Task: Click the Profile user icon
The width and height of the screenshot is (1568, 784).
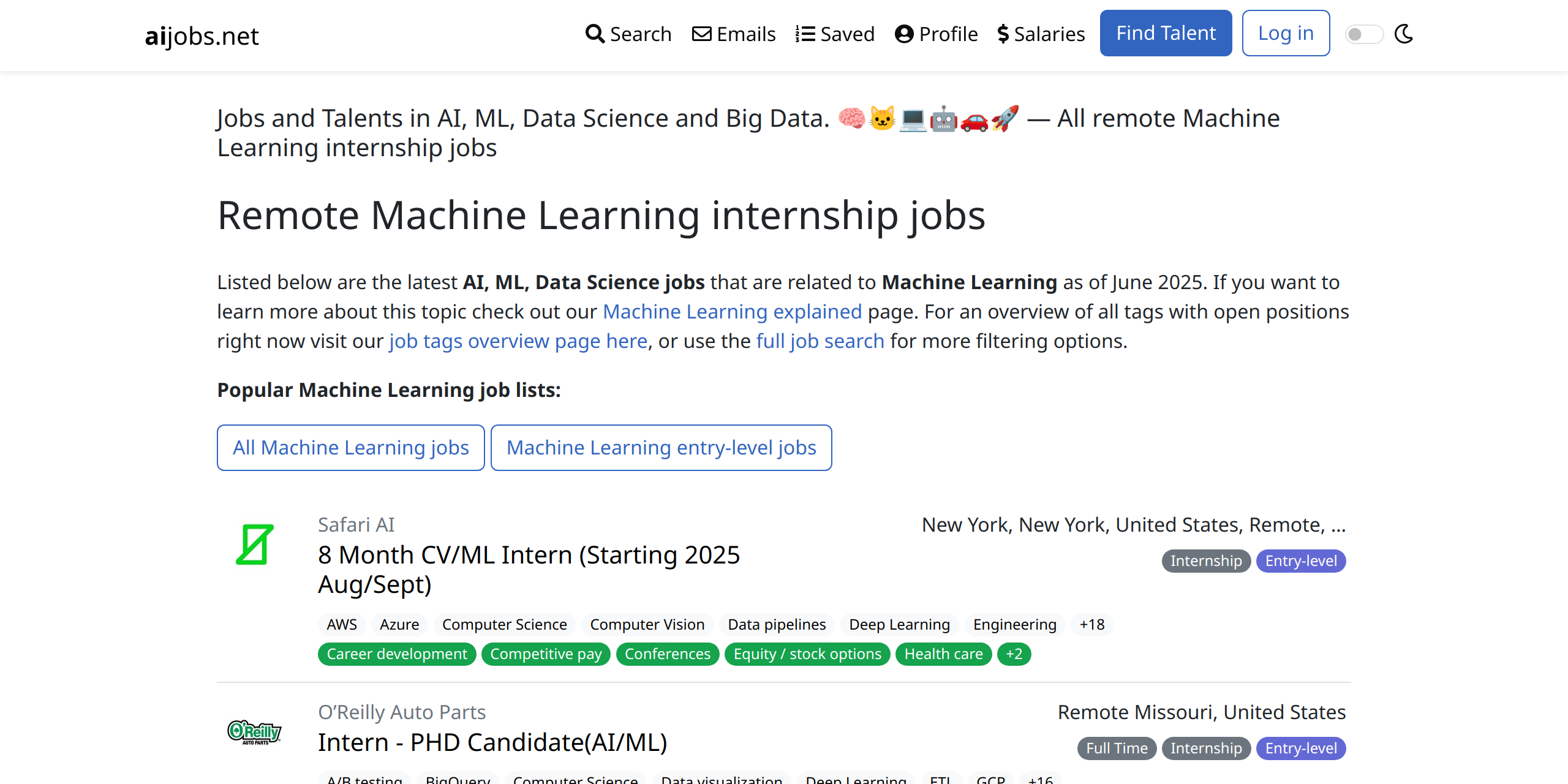Action: pos(904,34)
